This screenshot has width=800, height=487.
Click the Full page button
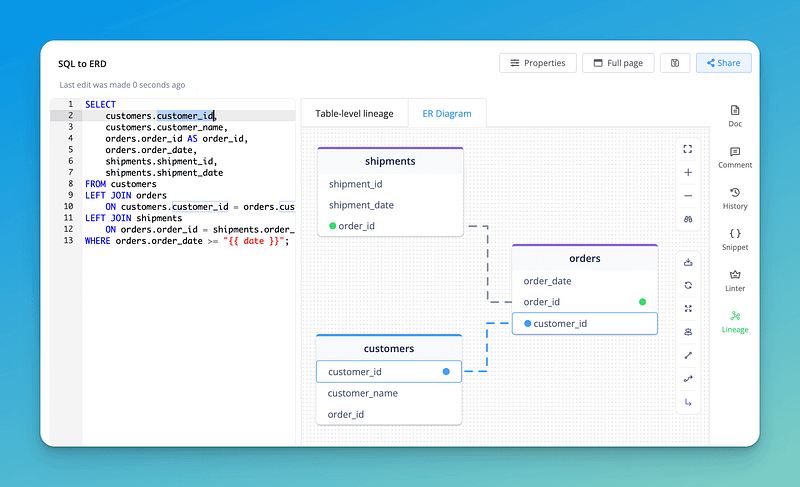pos(618,63)
